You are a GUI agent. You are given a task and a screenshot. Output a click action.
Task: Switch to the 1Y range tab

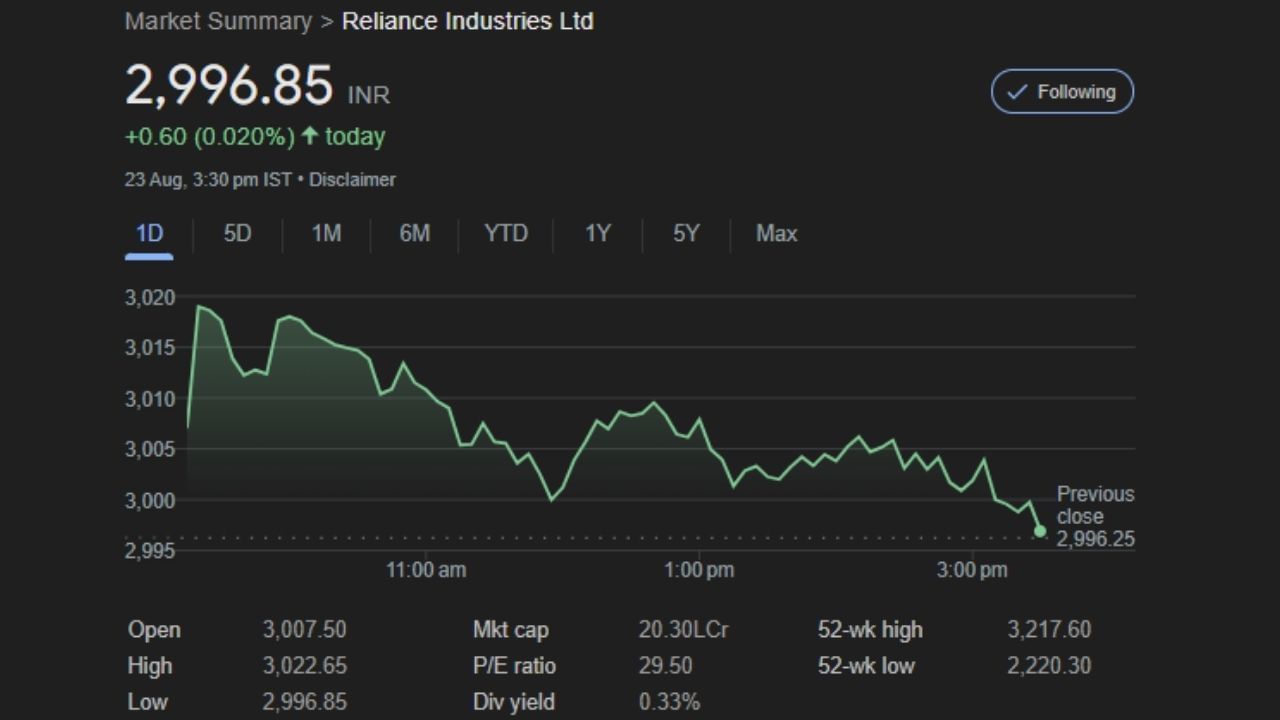(597, 234)
